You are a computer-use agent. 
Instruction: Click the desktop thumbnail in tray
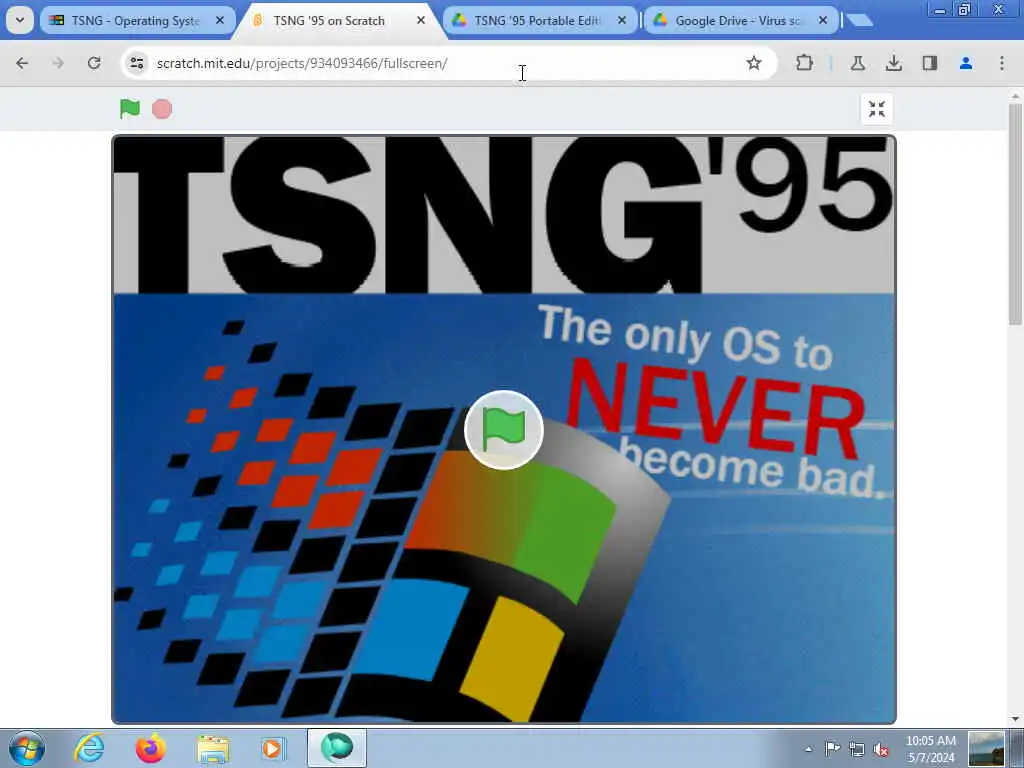click(x=985, y=748)
